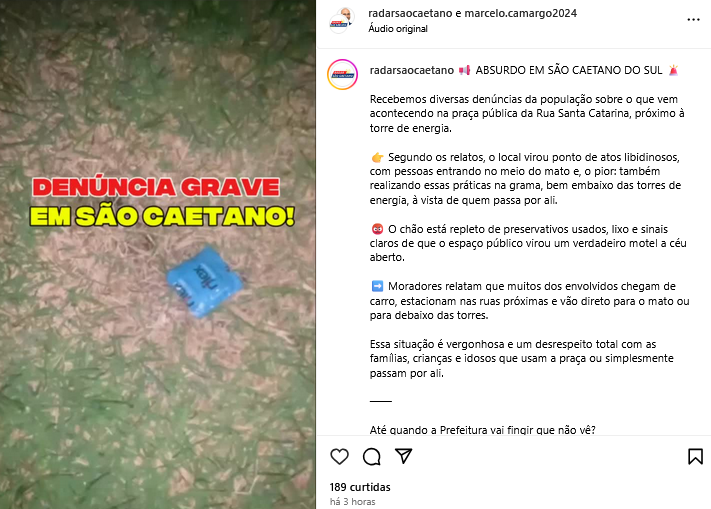Click the DENÚNCIA GRAVE red overlay text
This screenshot has width=711, height=509.
click(x=156, y=187)
